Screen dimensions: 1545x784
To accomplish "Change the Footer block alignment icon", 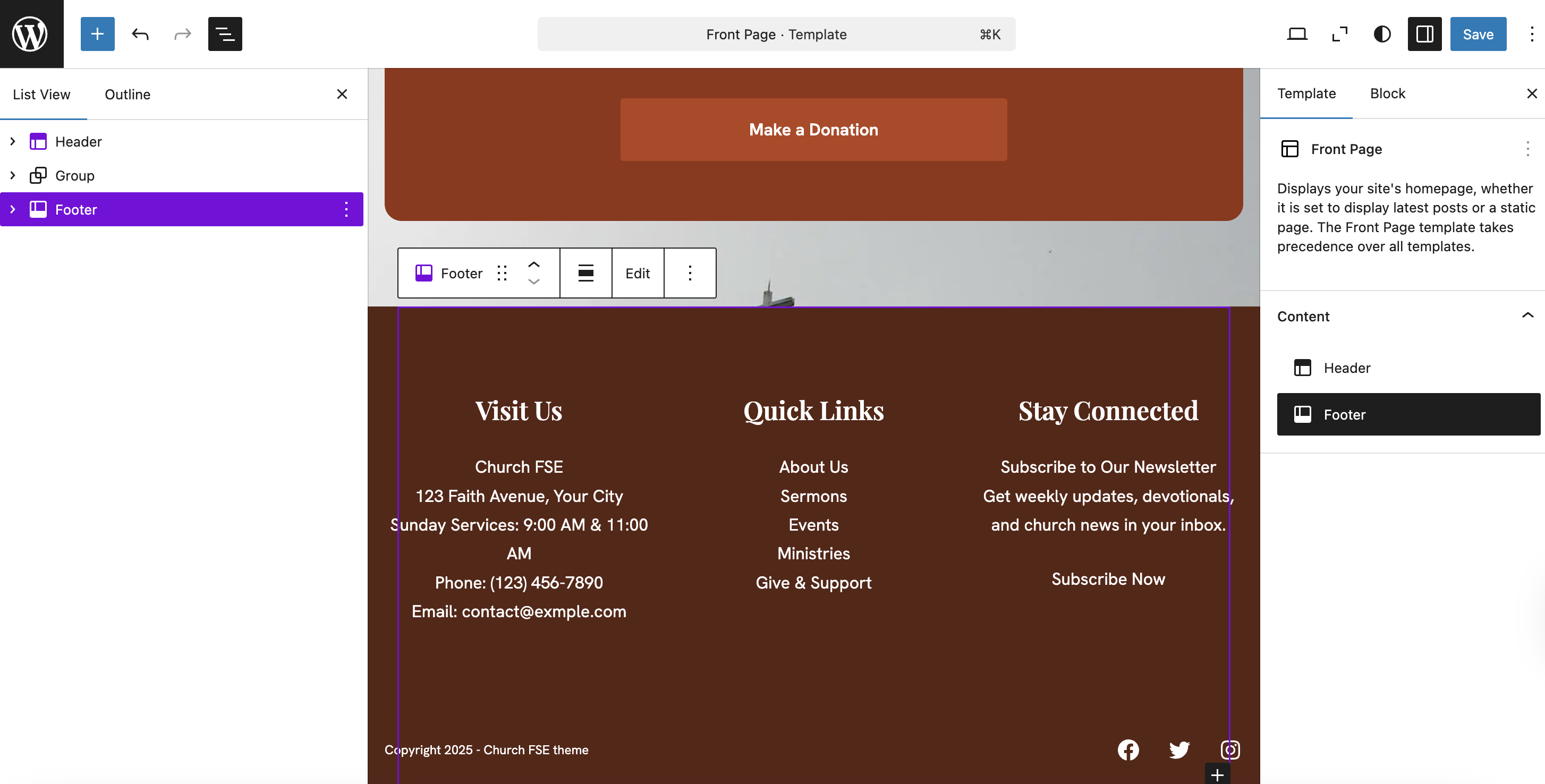I will (x=585, y=274).
